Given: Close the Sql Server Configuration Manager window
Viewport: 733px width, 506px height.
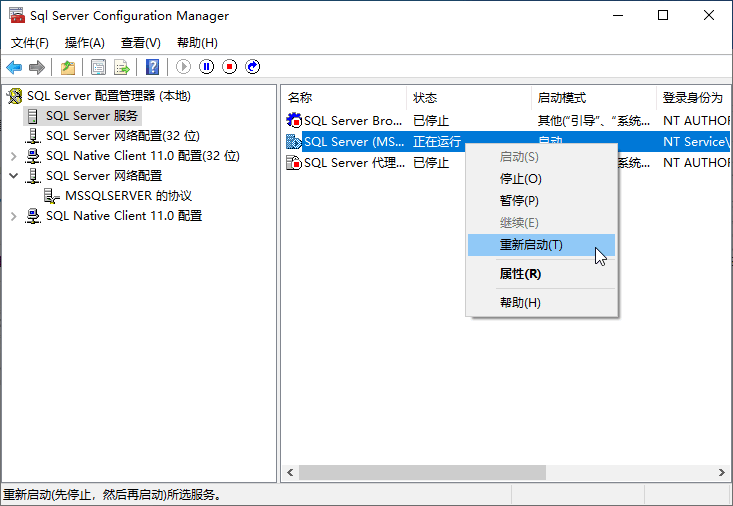Looking at the screenshot, I should 709,15.
